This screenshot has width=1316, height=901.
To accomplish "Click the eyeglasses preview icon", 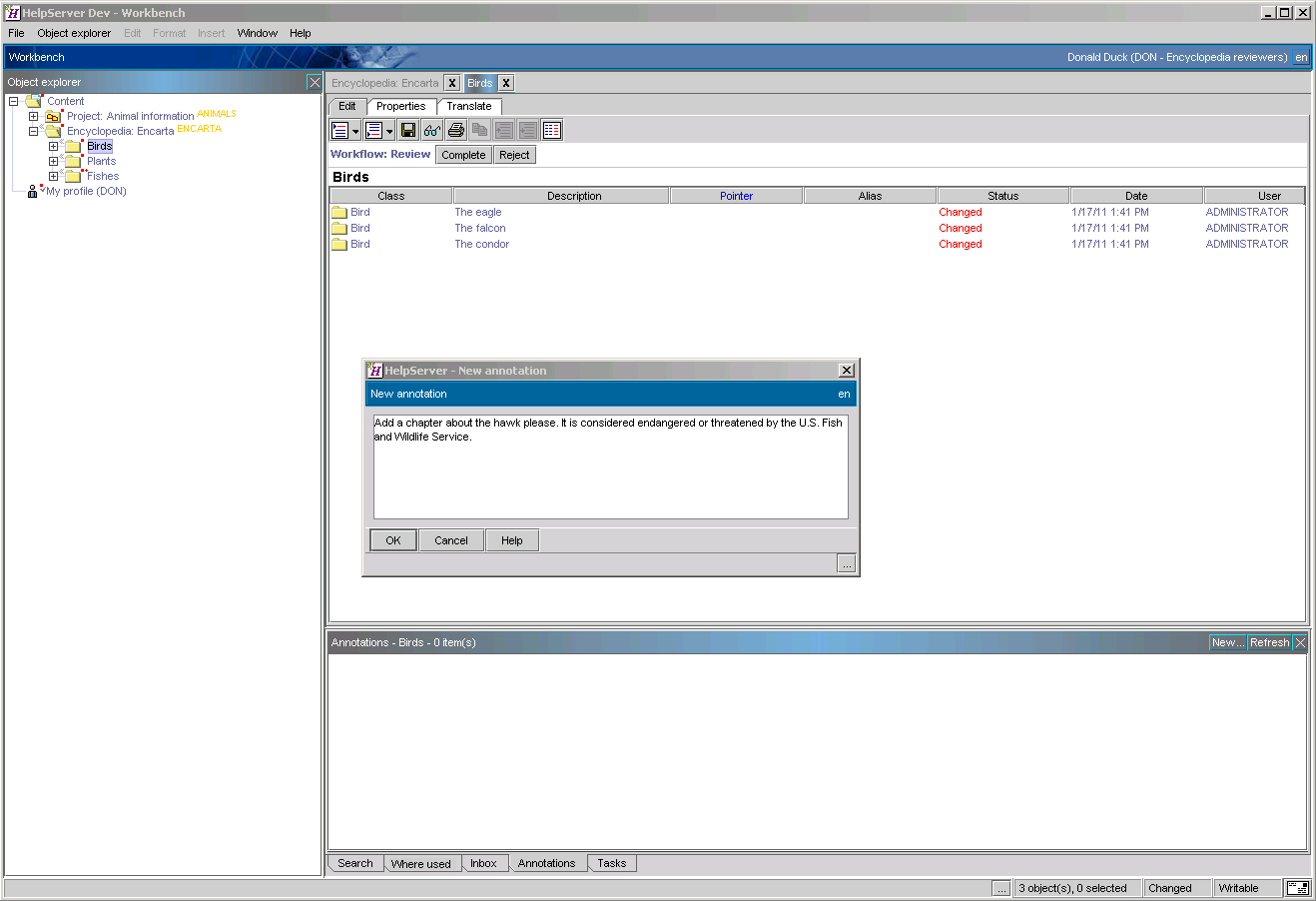I will [432, 130].
